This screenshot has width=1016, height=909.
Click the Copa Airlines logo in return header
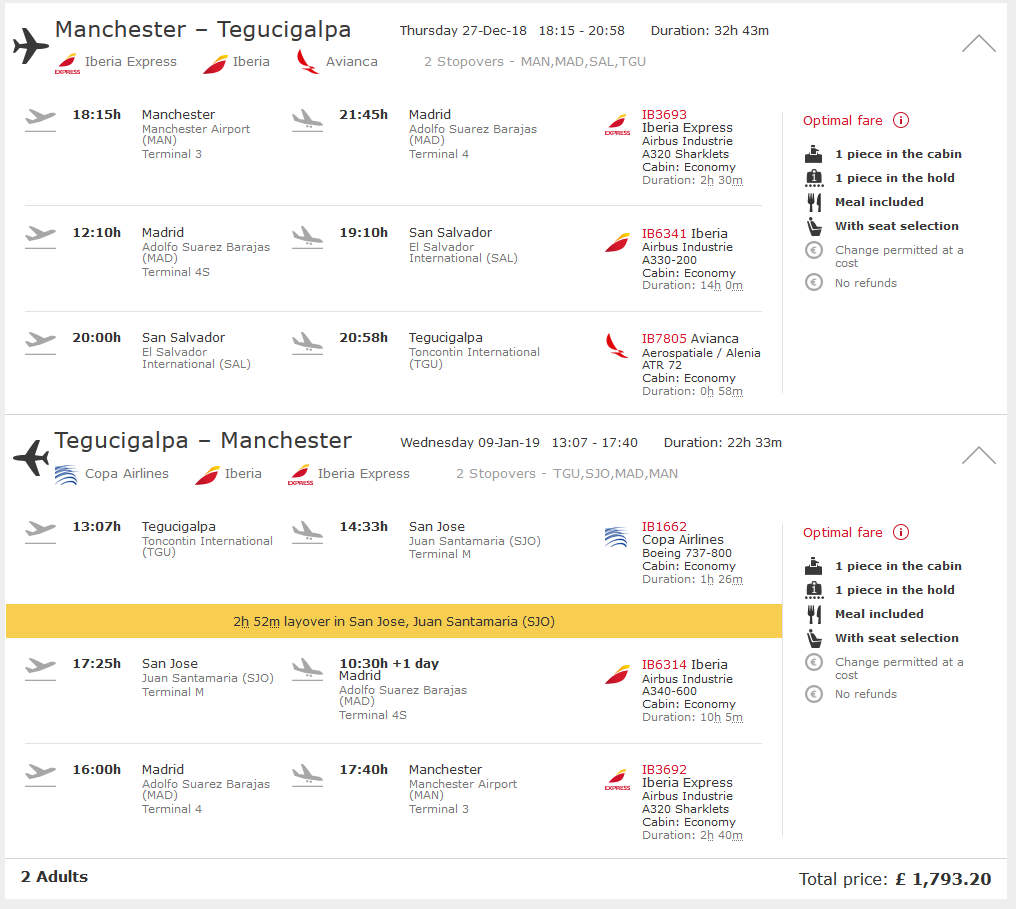66,475
